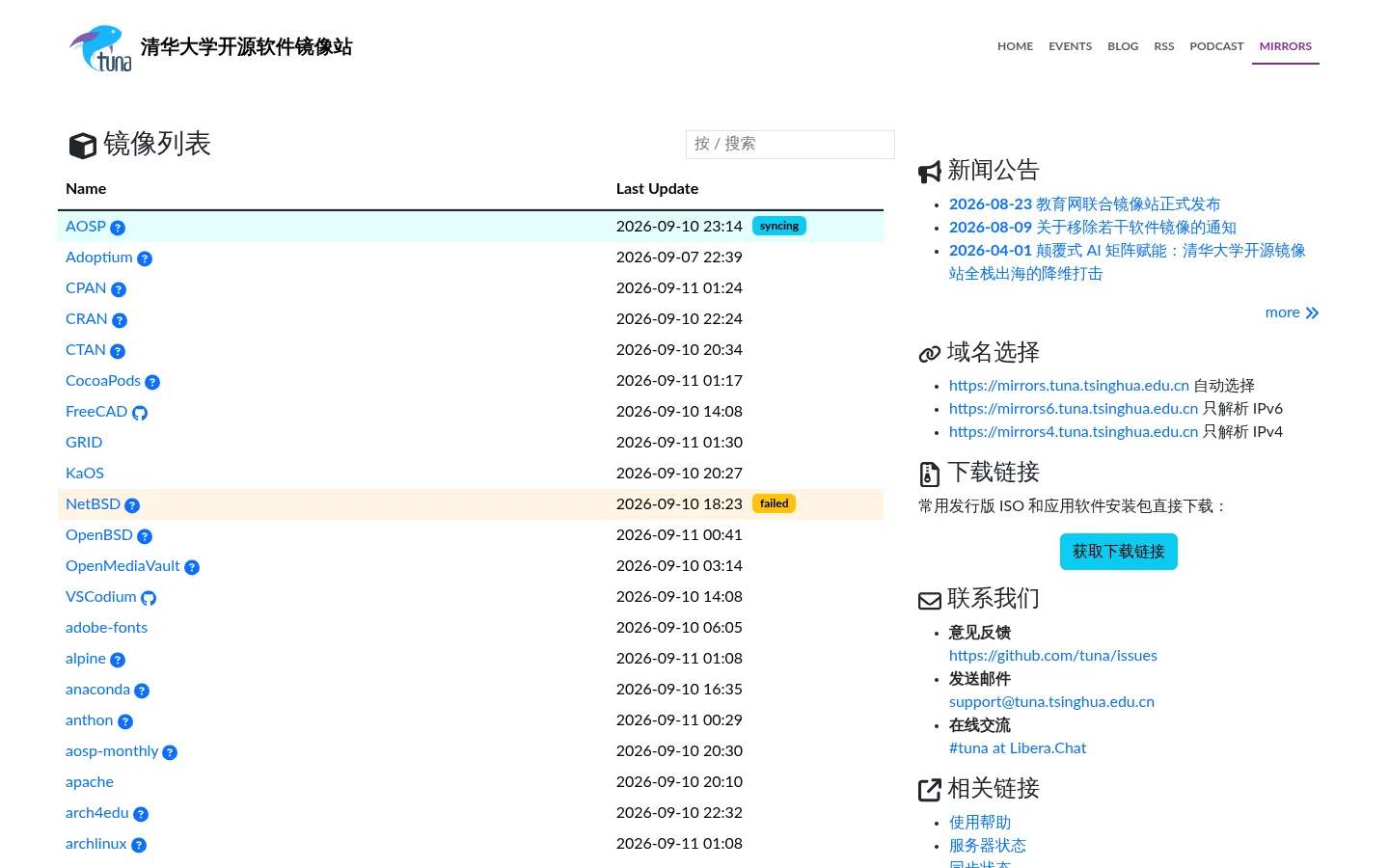Open help icon next to arch4edu
Viewport: 1389px width, 868px height.
(141, 814)
